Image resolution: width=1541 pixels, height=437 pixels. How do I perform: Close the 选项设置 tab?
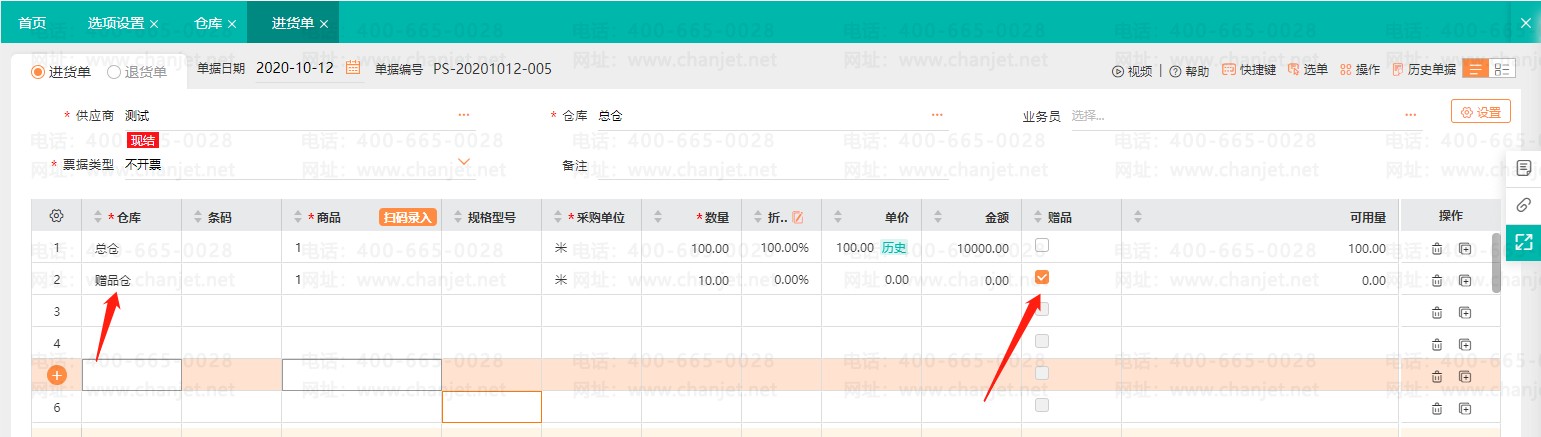tap(153, 23)
